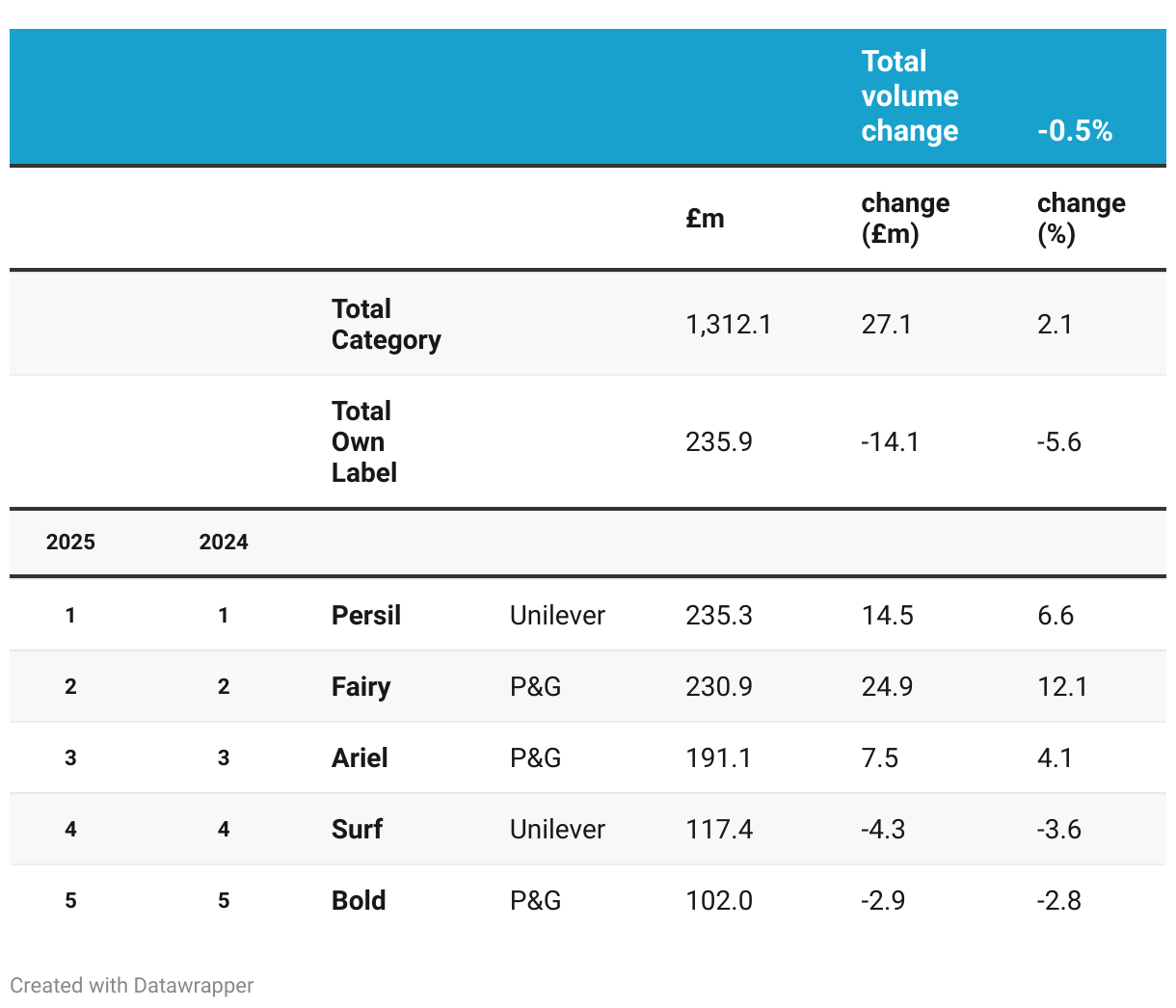Screen dimensions: 1176x1008
Task: Click the 'Created with Datawrapper' footer text
Action: [132, 985]
